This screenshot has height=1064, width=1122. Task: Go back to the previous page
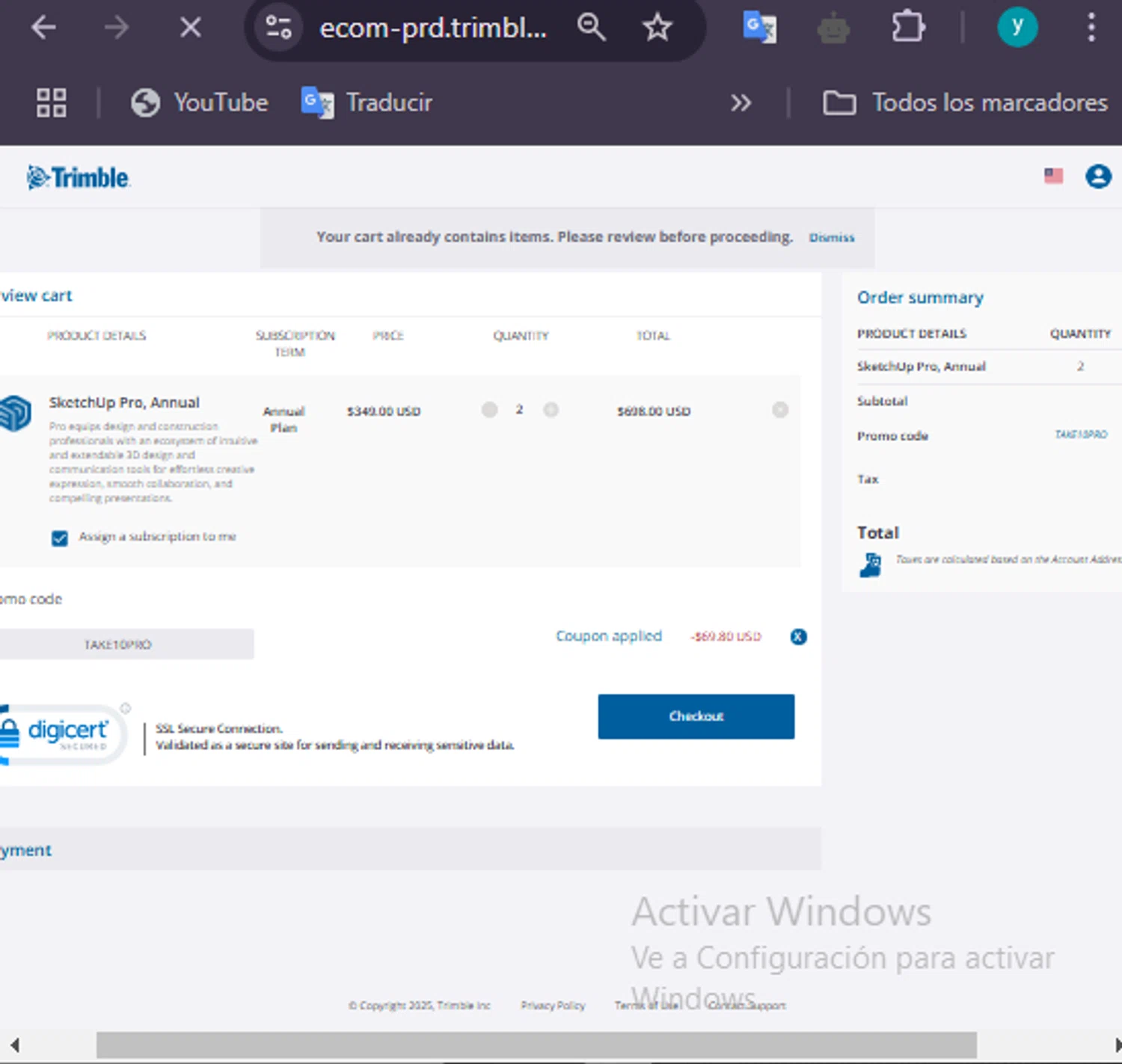44,28
